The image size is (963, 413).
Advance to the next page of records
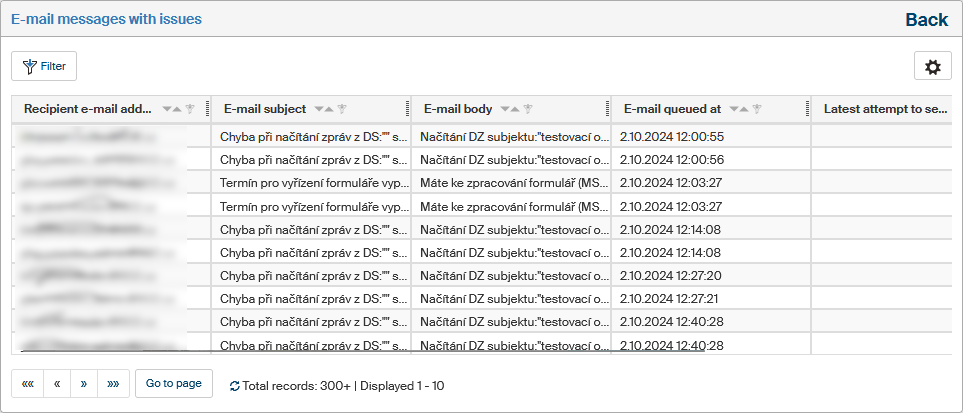tap(84, 384)
